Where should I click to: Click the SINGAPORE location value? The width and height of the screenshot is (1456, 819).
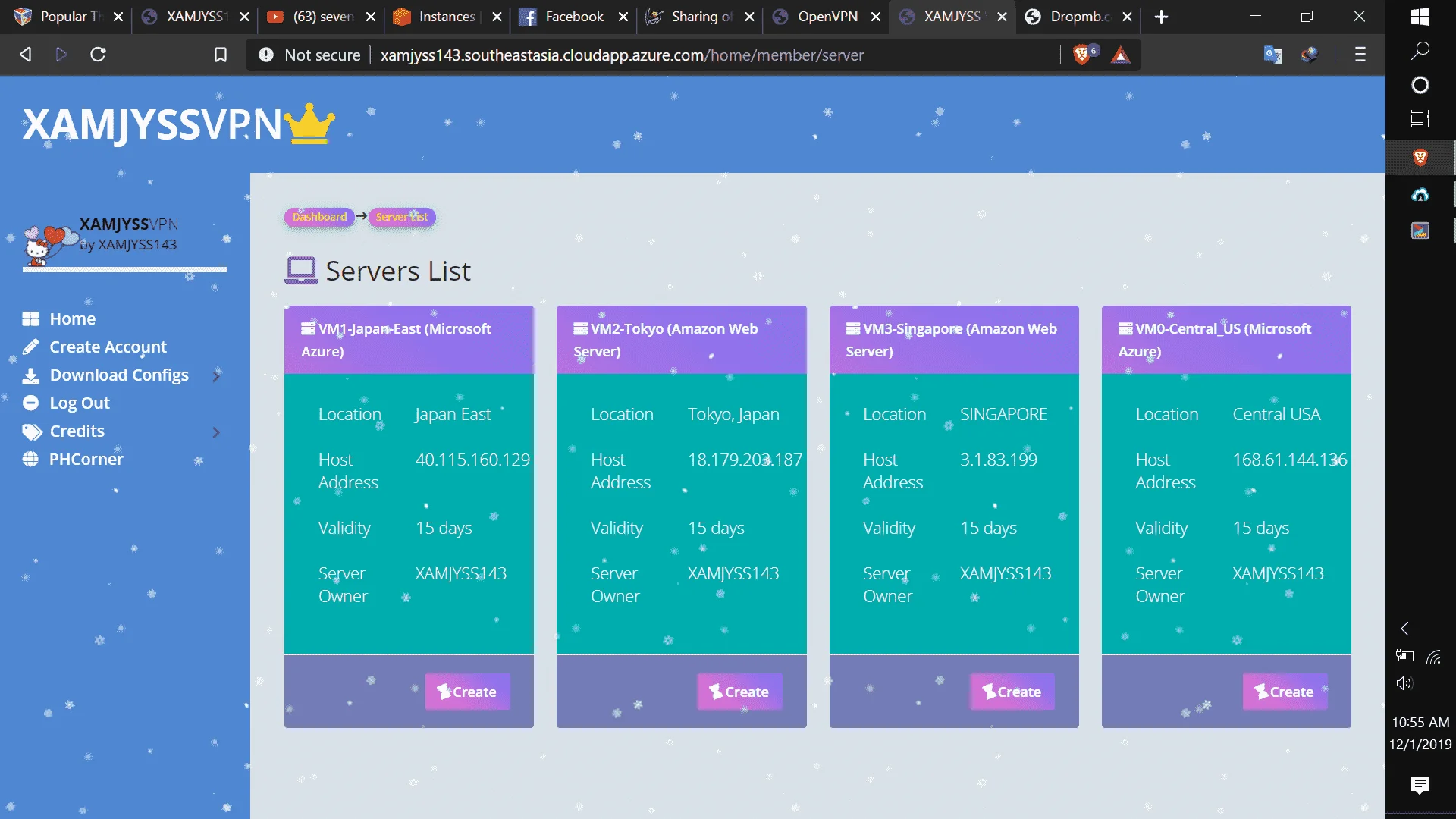click(1003, 414)
